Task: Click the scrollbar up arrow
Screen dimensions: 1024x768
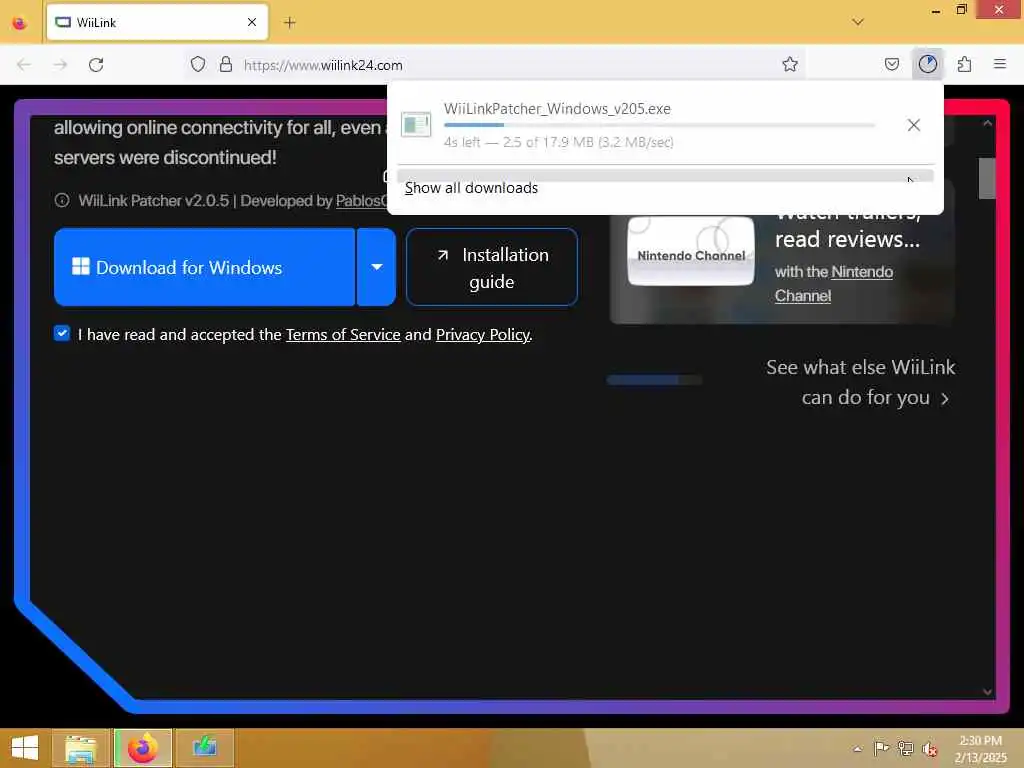Action: [987, 123]
